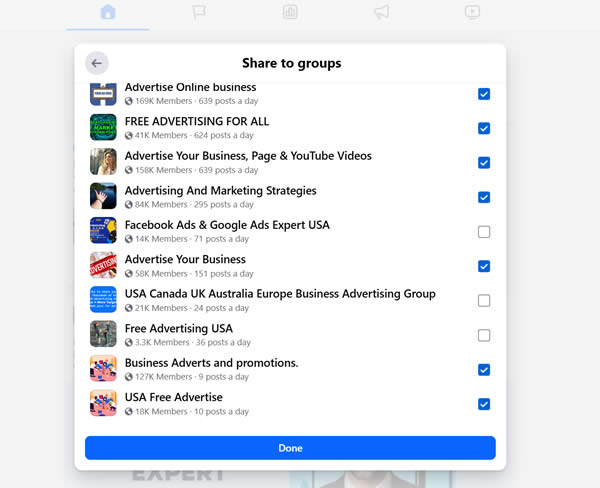Click '127K Members · 9 posts a day' text
The width and height of the screenshot is (600, 488).
pos(192,377)
